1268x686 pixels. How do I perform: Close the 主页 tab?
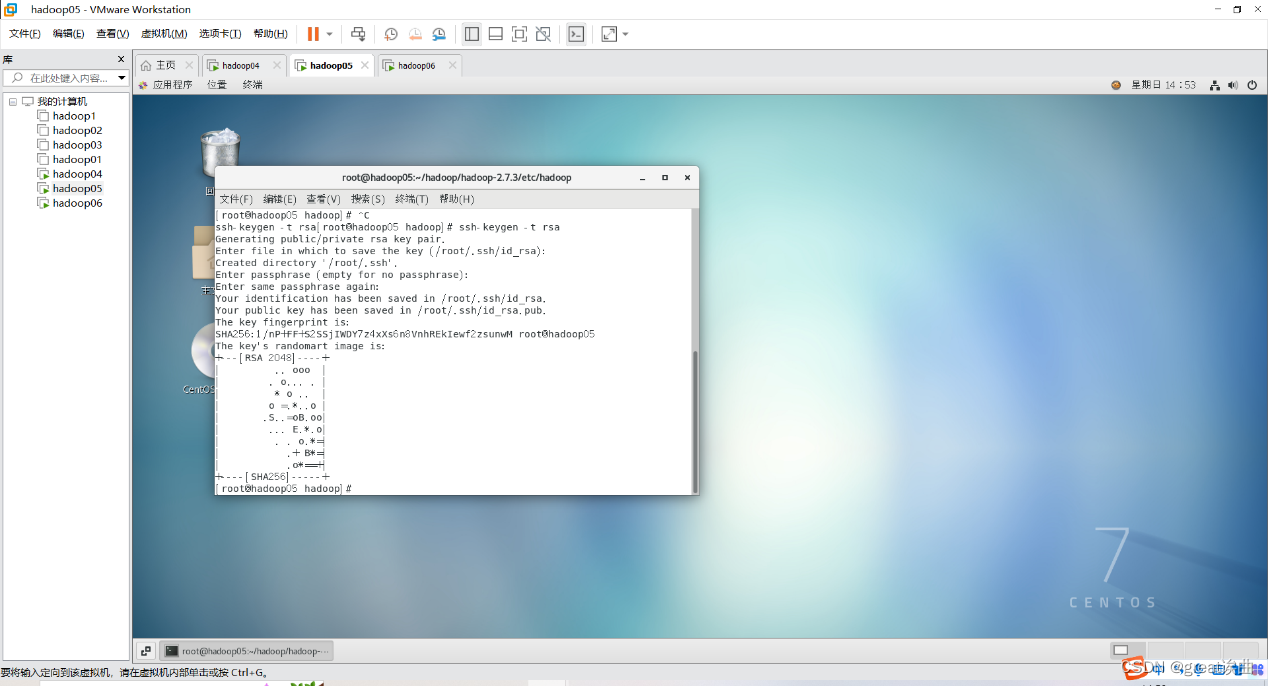click(189, 65)
